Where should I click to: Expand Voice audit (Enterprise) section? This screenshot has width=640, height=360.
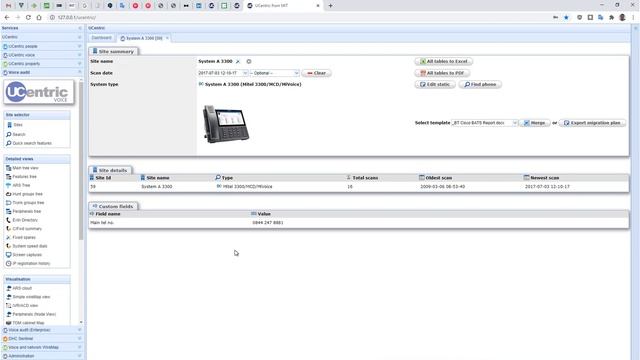pyautogui.click(x=42, y=330)
